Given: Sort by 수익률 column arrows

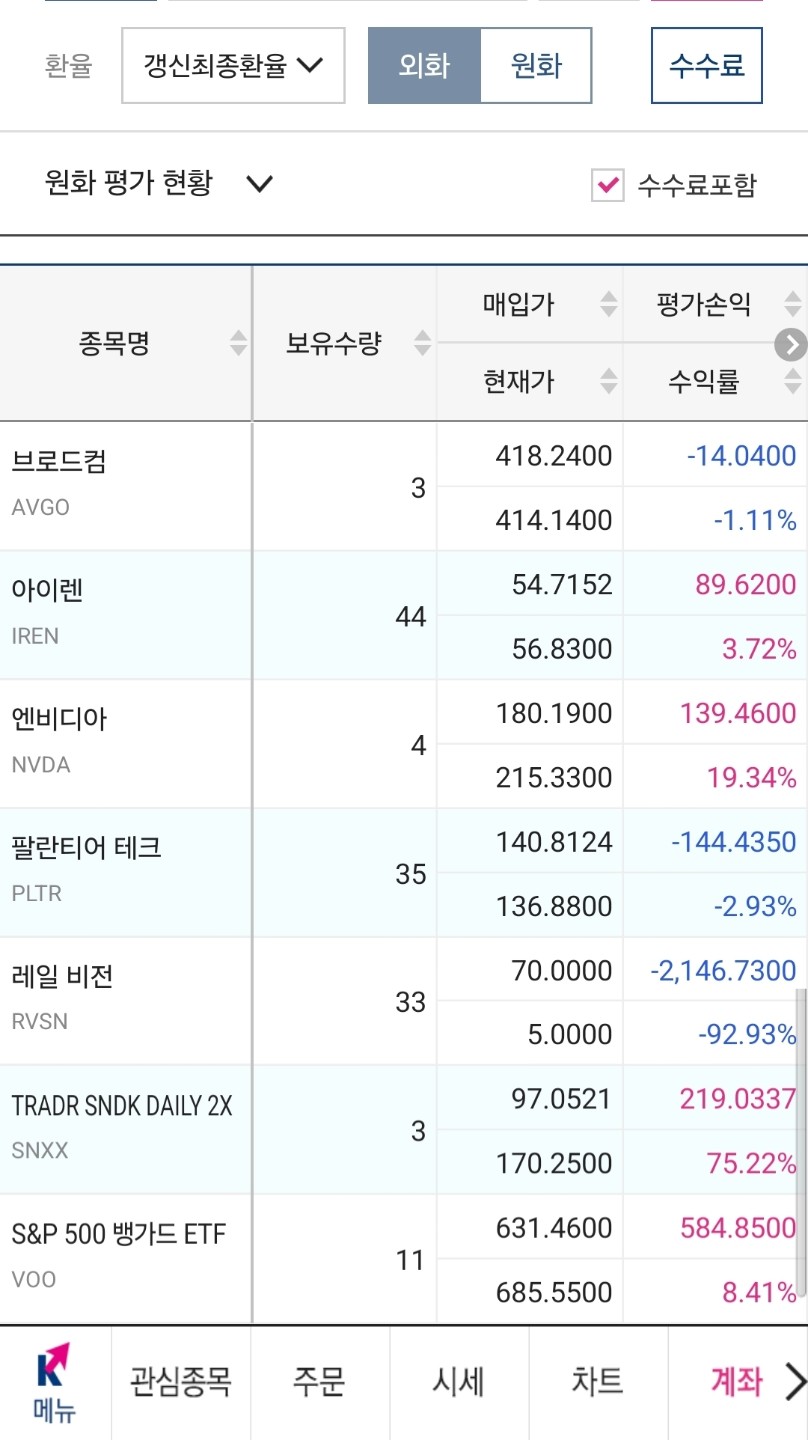Looking at the screenshot, I should coord(793,381).
